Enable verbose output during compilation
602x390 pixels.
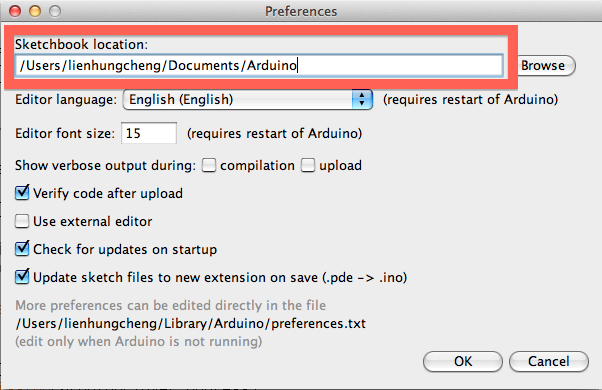209,165
